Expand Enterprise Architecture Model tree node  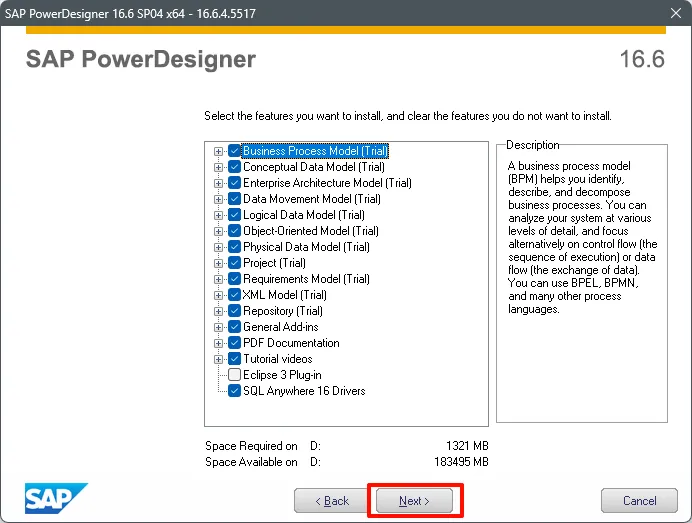click(x=218, y=183)
